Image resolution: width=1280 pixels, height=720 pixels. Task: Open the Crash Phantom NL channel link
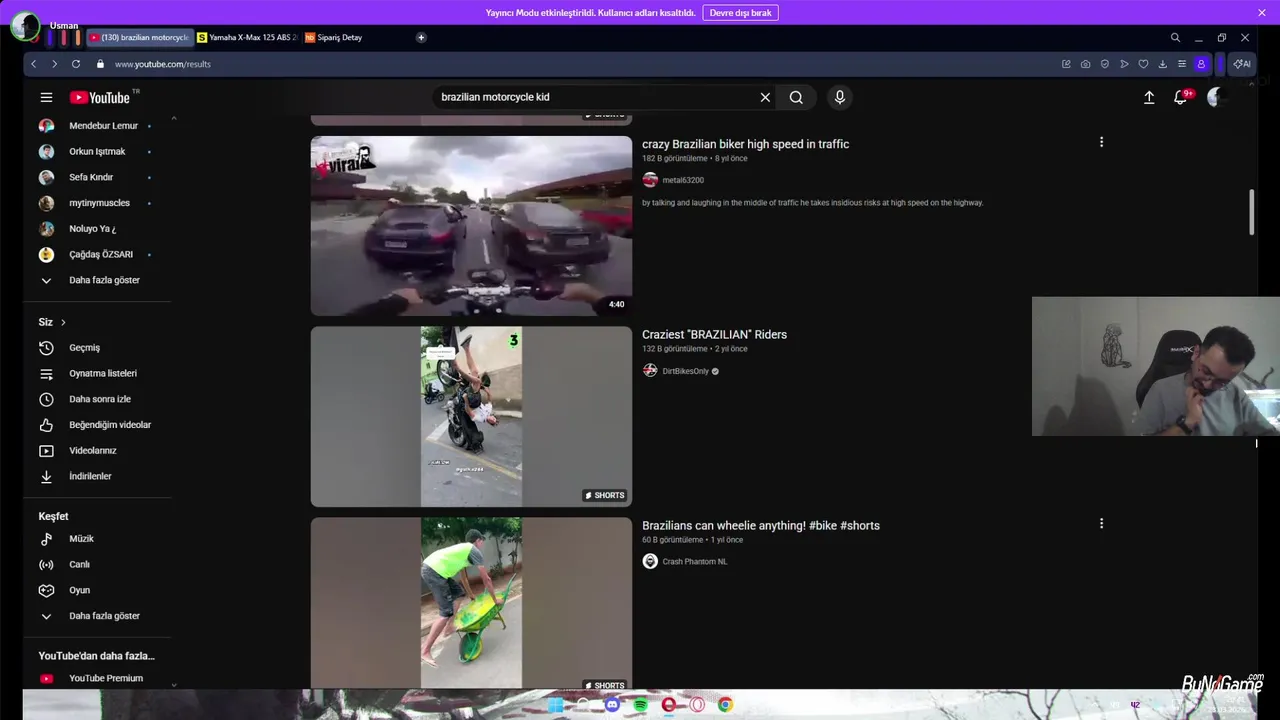(x=694, y=561)
